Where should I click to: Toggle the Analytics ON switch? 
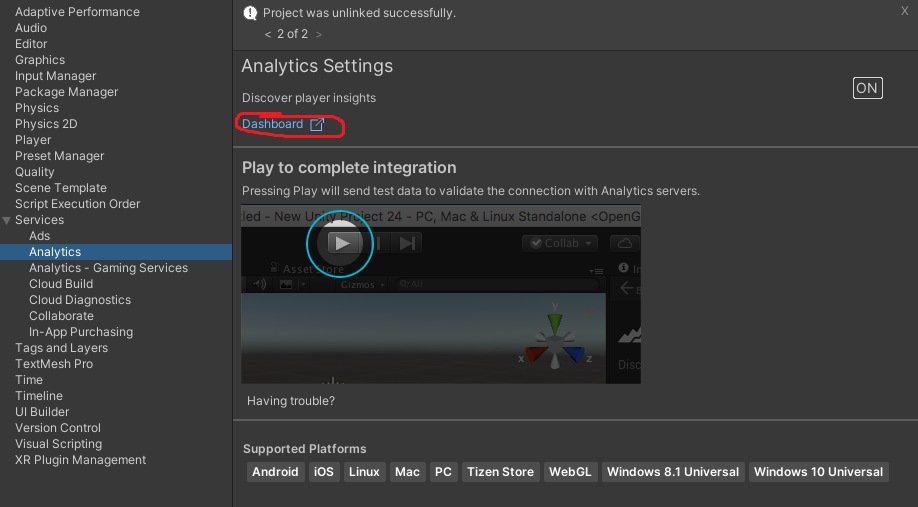coord(867,88)
